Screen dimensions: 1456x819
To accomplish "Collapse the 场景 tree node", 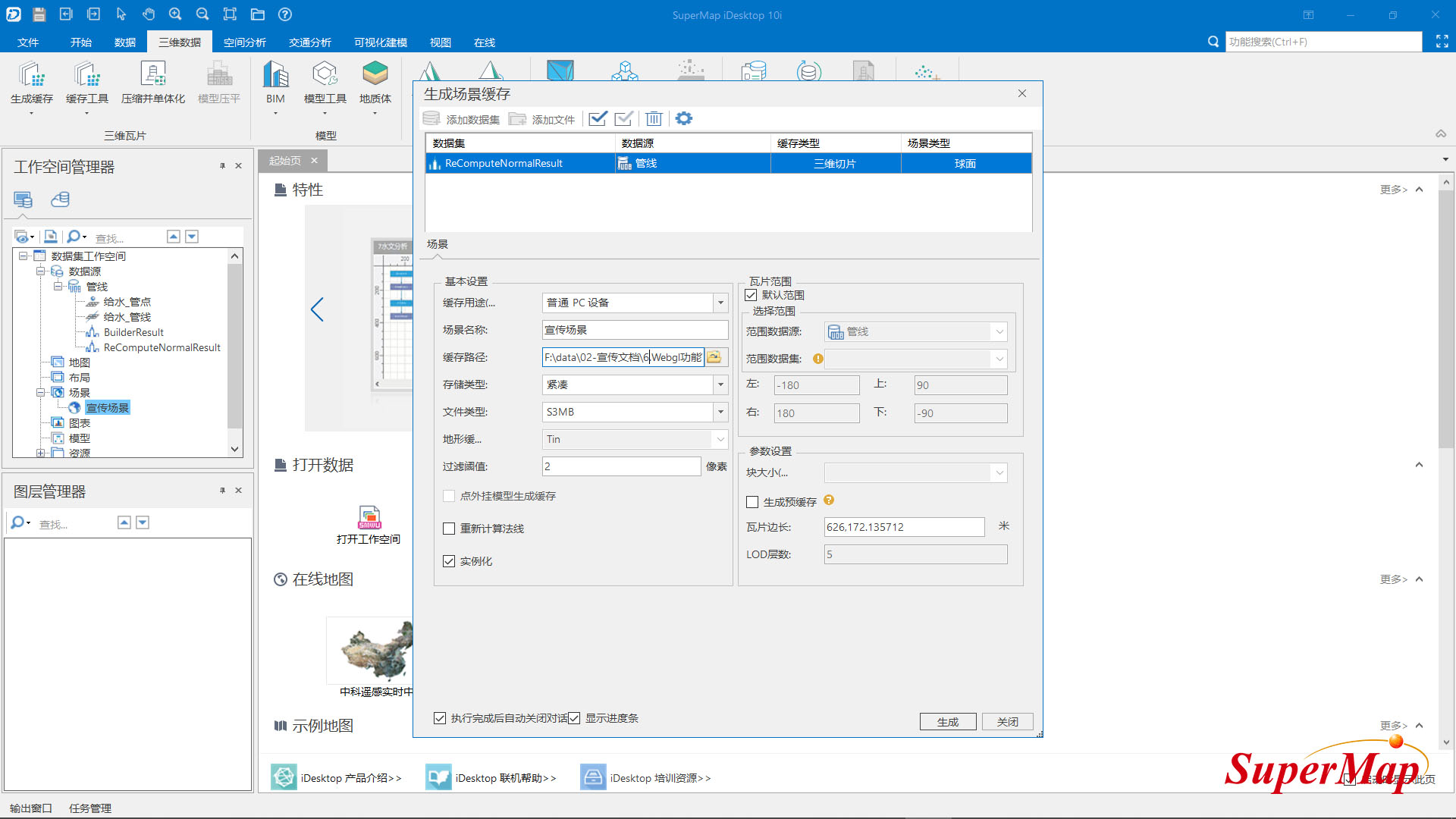I will pyautogui.click(x=40, y=393).
